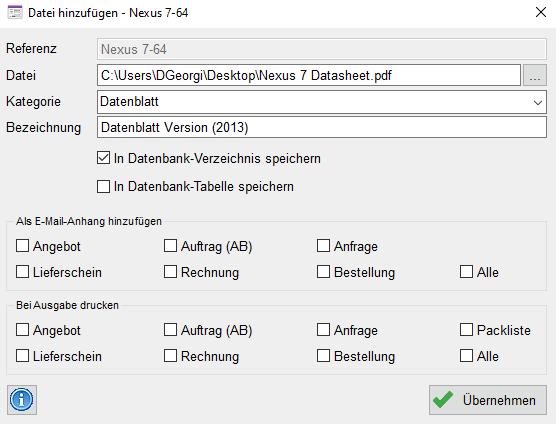Check Auftrag (AB) under E-Mail-Anhang

170,246
